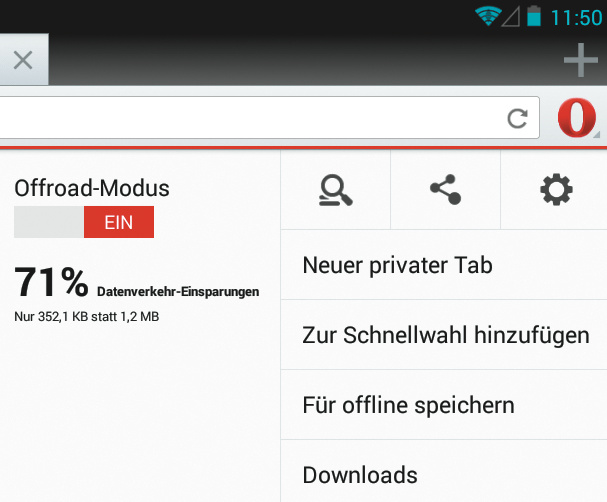Select Für offline speichern
This screenshot has height=502, width=607.
[x=444, y=405]
